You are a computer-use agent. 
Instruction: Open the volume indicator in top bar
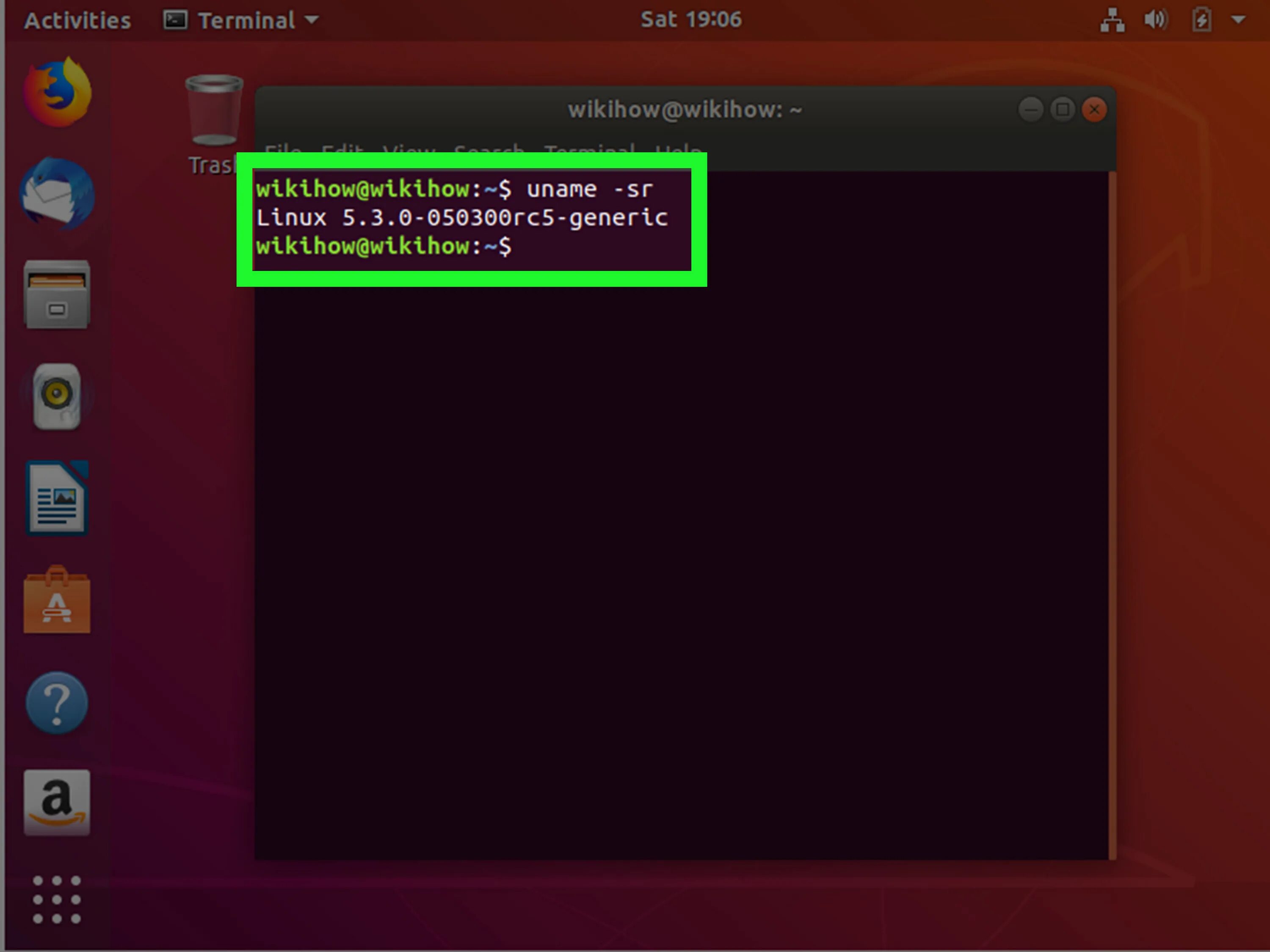pyautogui.click(x=1155, y=20)
